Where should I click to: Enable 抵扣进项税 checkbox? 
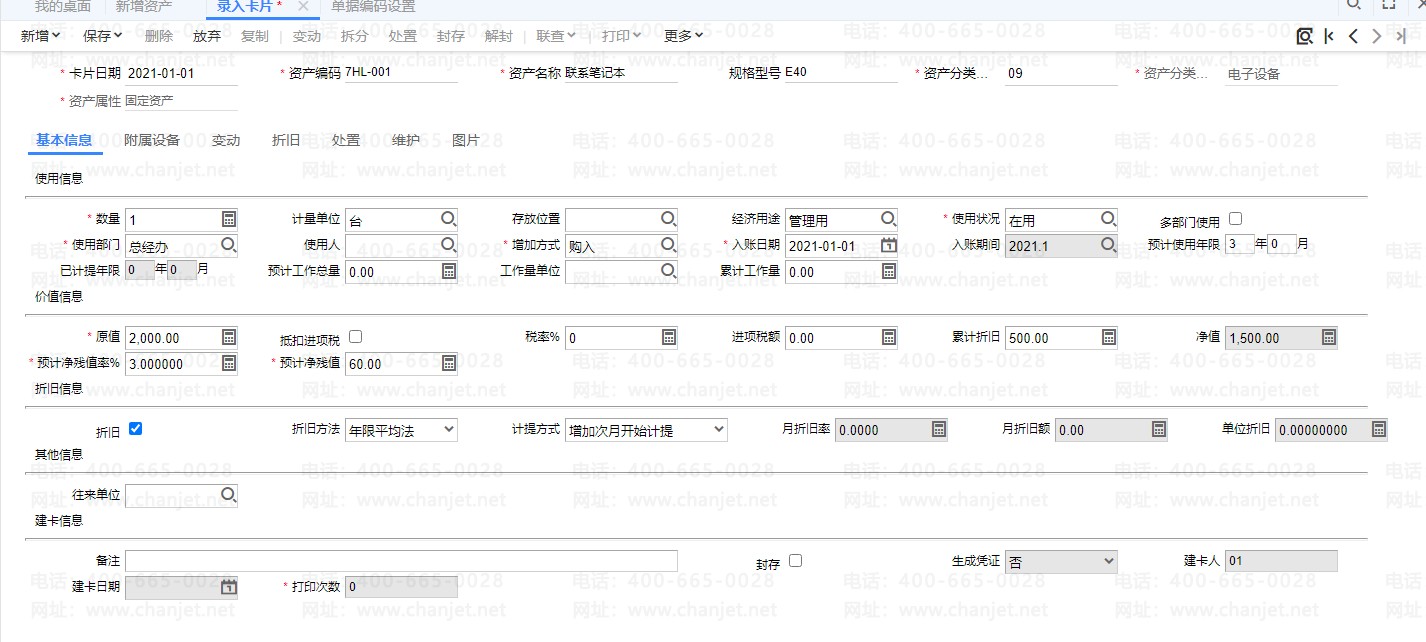(355, 337)
